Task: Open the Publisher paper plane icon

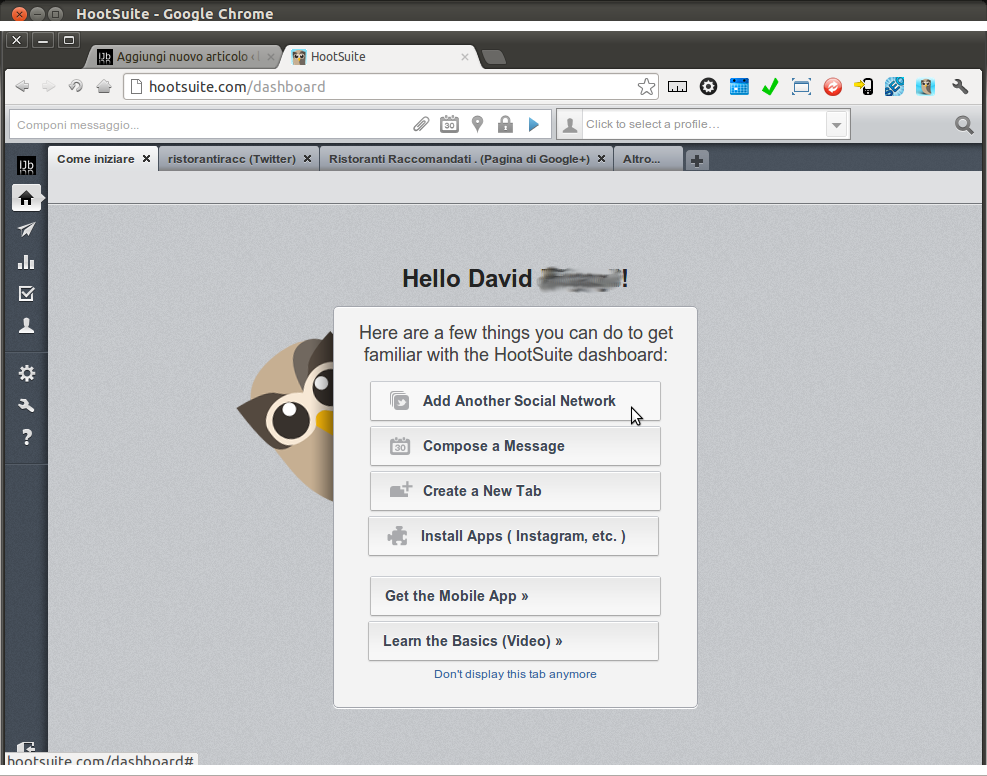Action: point(26,230)
